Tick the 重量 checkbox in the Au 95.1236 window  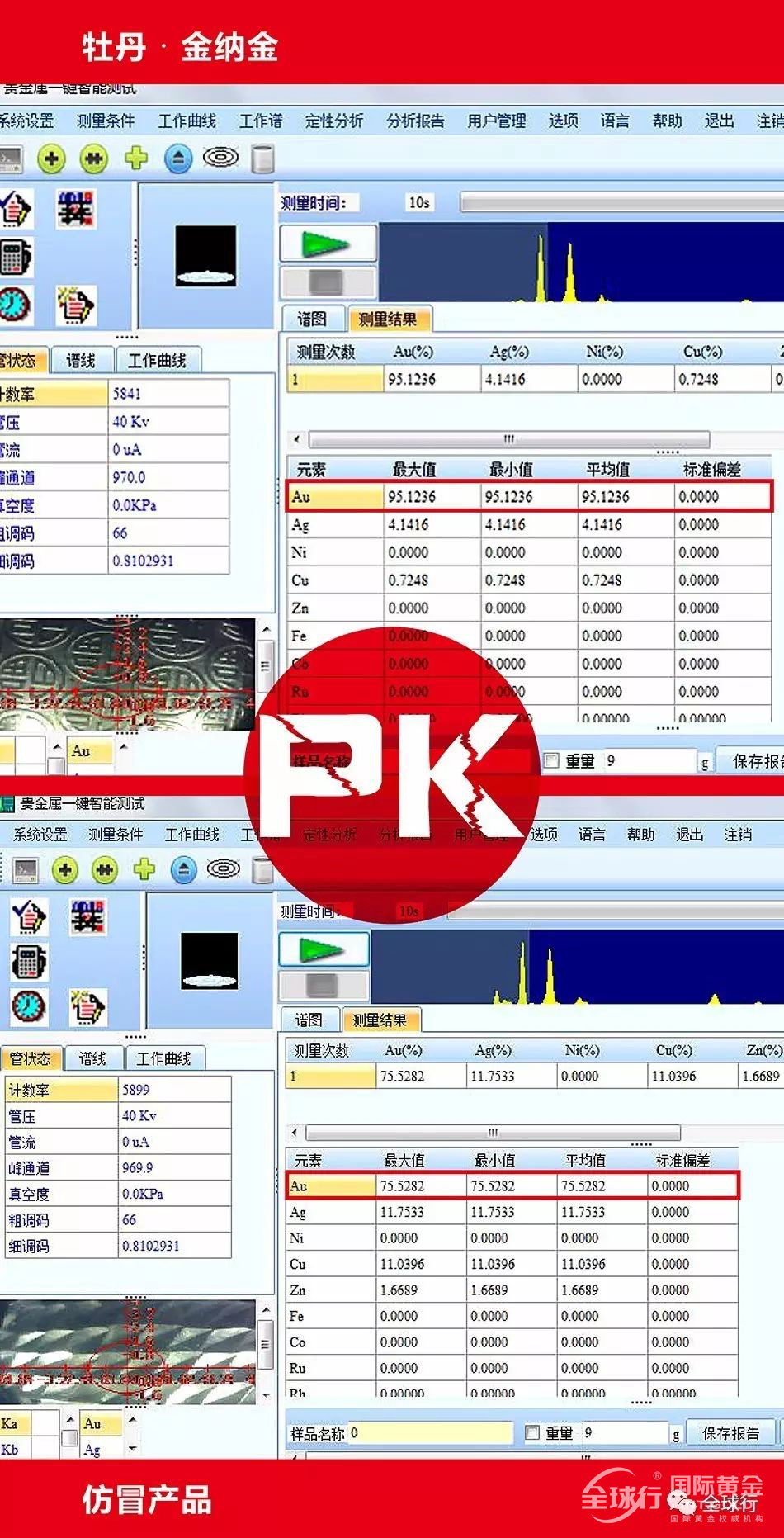point(551,760)
